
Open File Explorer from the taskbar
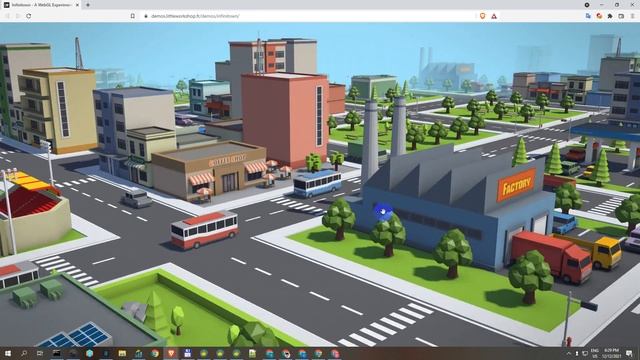coord(122,353)
